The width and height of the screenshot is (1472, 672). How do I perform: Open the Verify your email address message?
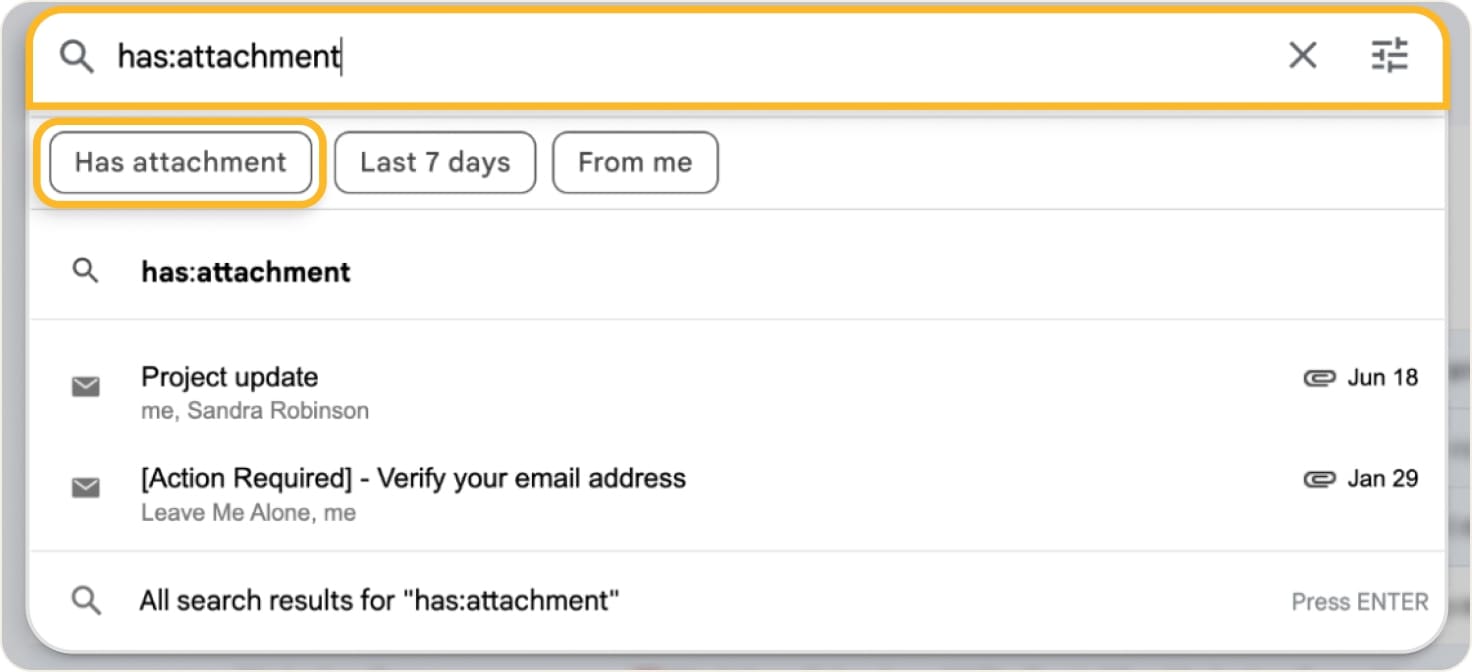coord(414,479)
